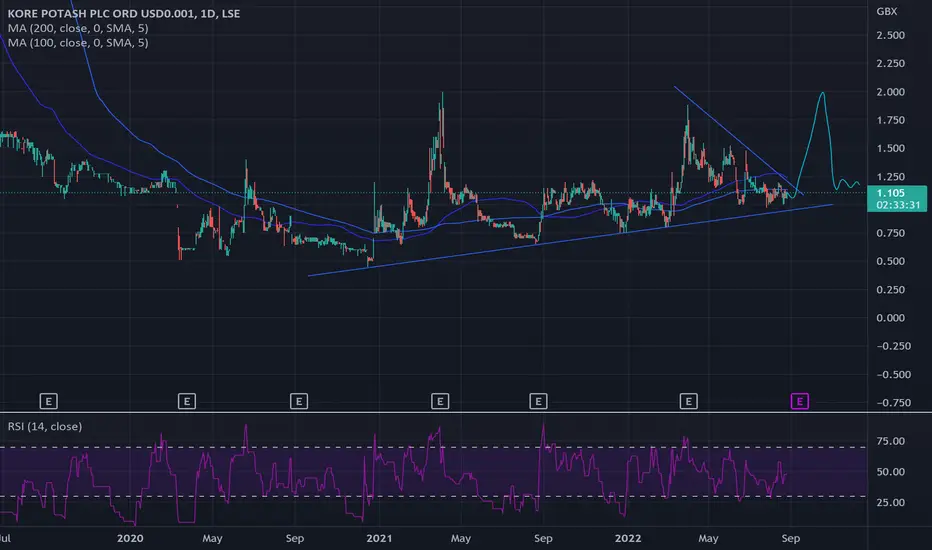Viewport: 932px width, 550px height.
Task: Select the MA 200 indicator legend
Action: [78, 28]
